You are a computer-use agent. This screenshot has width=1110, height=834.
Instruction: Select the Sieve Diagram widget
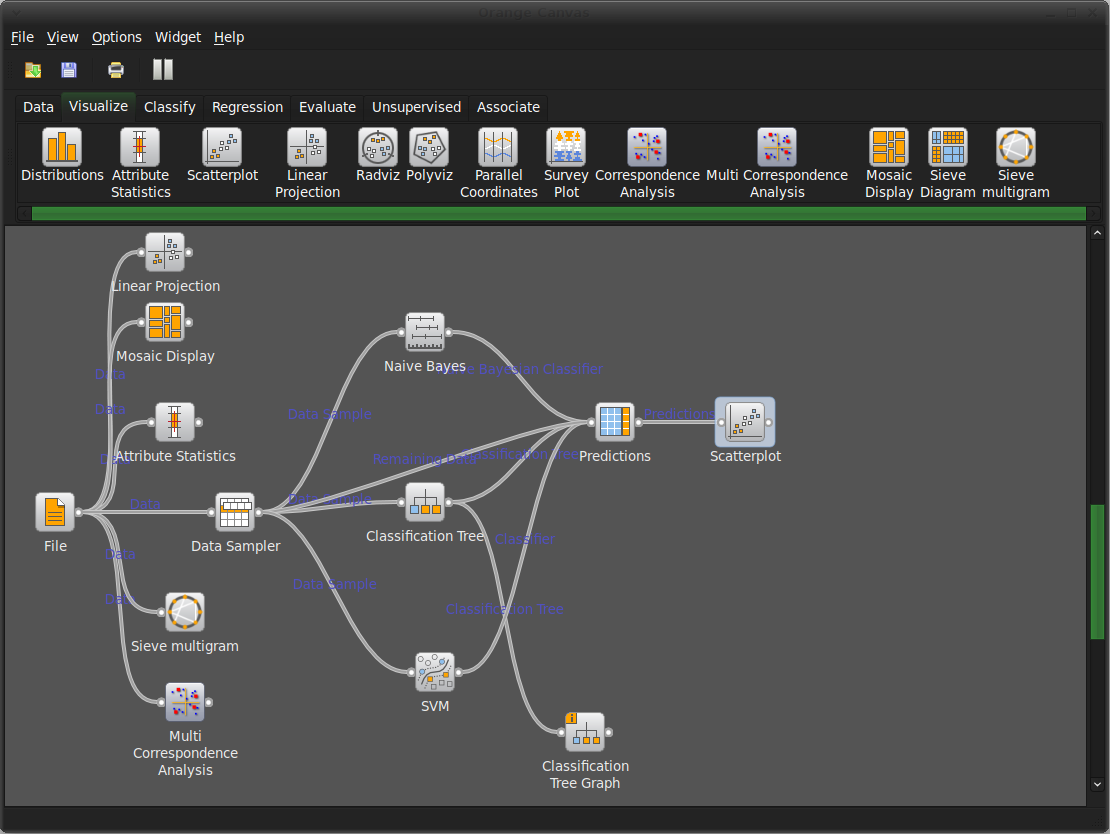947,148
